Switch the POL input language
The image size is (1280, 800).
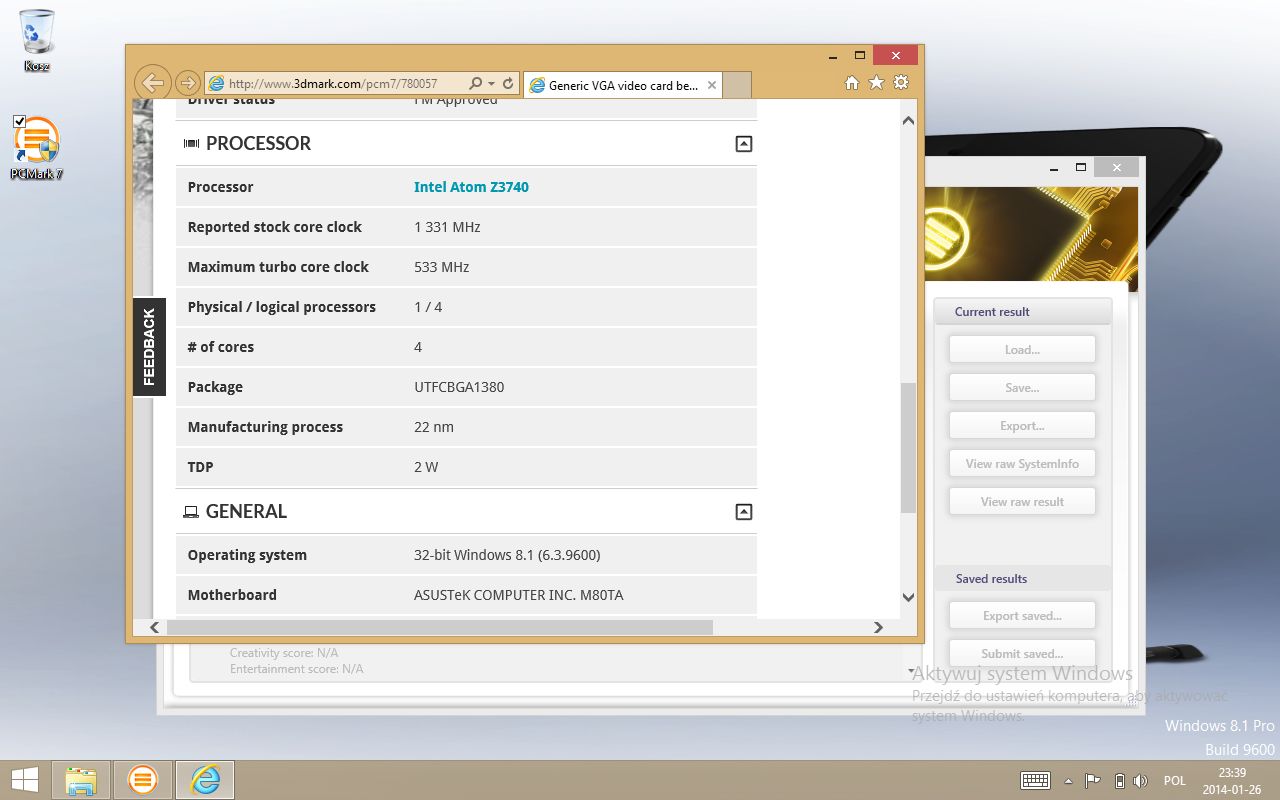[1175, 781]
